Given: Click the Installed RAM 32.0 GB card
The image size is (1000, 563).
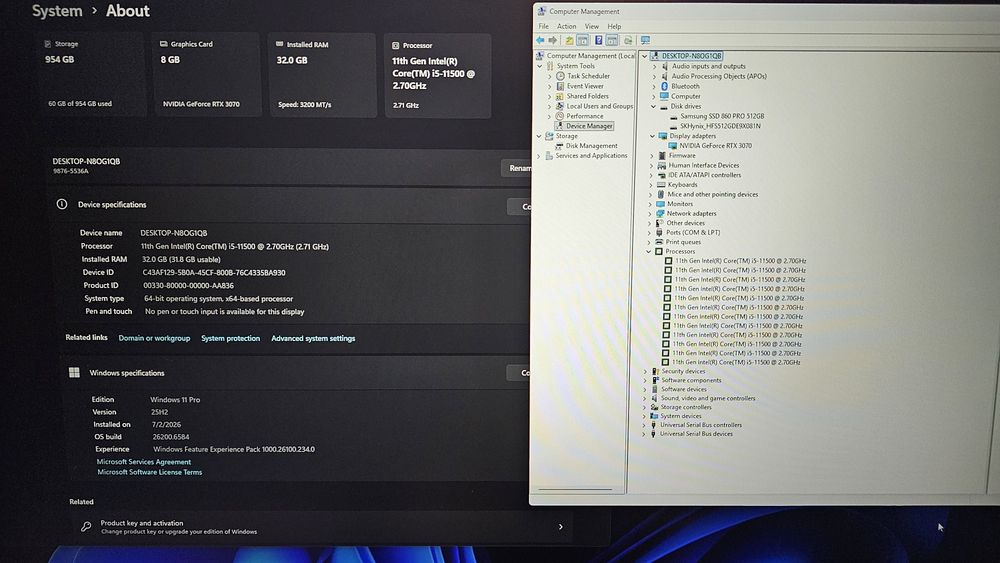Looking at the screenshot, I should click(323, 75).
